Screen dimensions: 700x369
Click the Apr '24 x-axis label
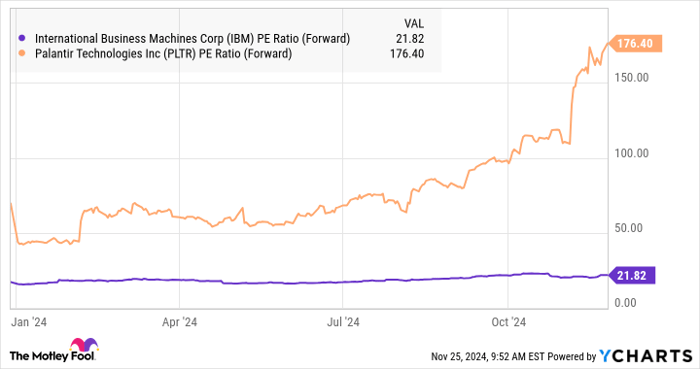(179, 322)
